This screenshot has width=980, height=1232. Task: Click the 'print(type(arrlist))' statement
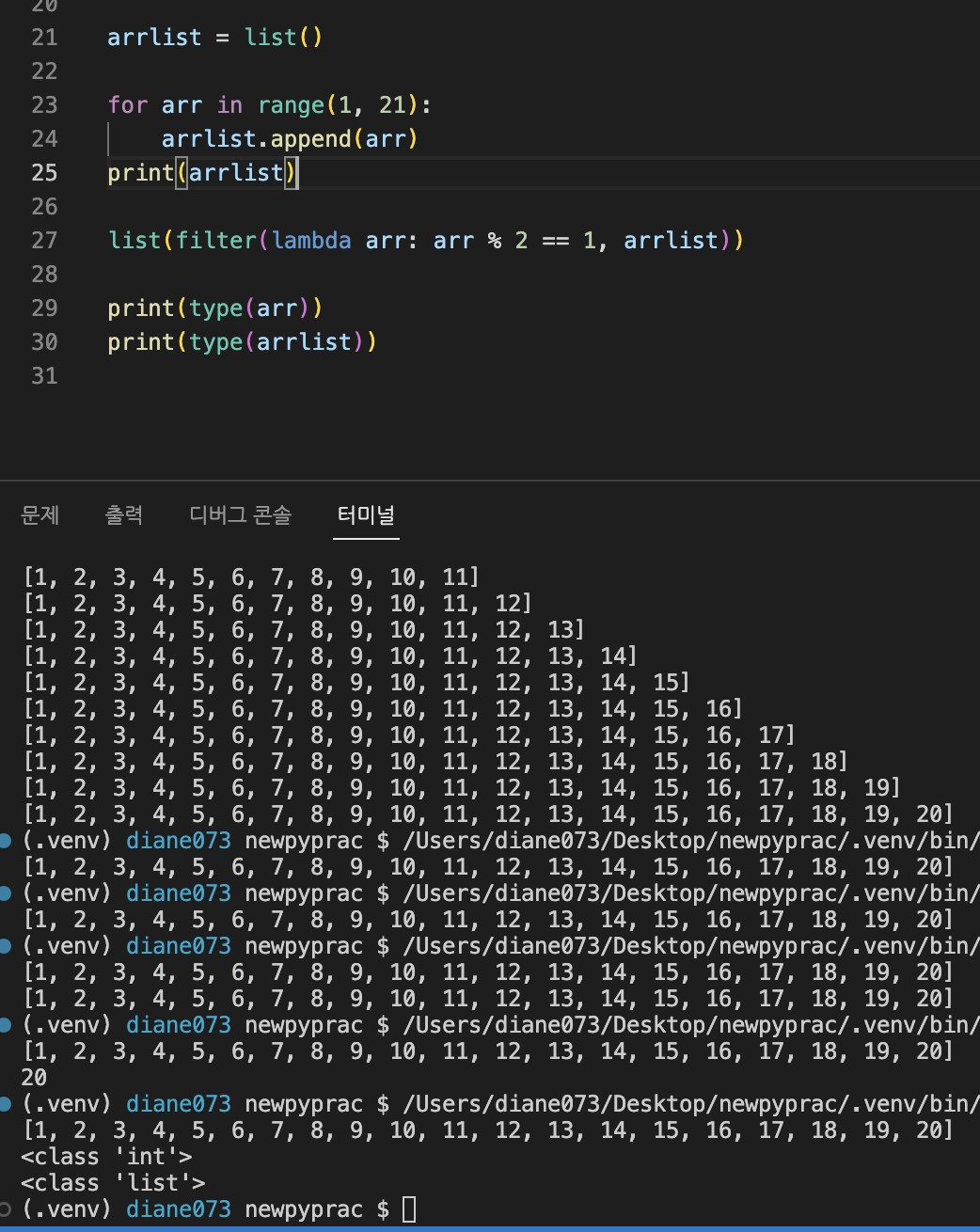click(243, 342)
